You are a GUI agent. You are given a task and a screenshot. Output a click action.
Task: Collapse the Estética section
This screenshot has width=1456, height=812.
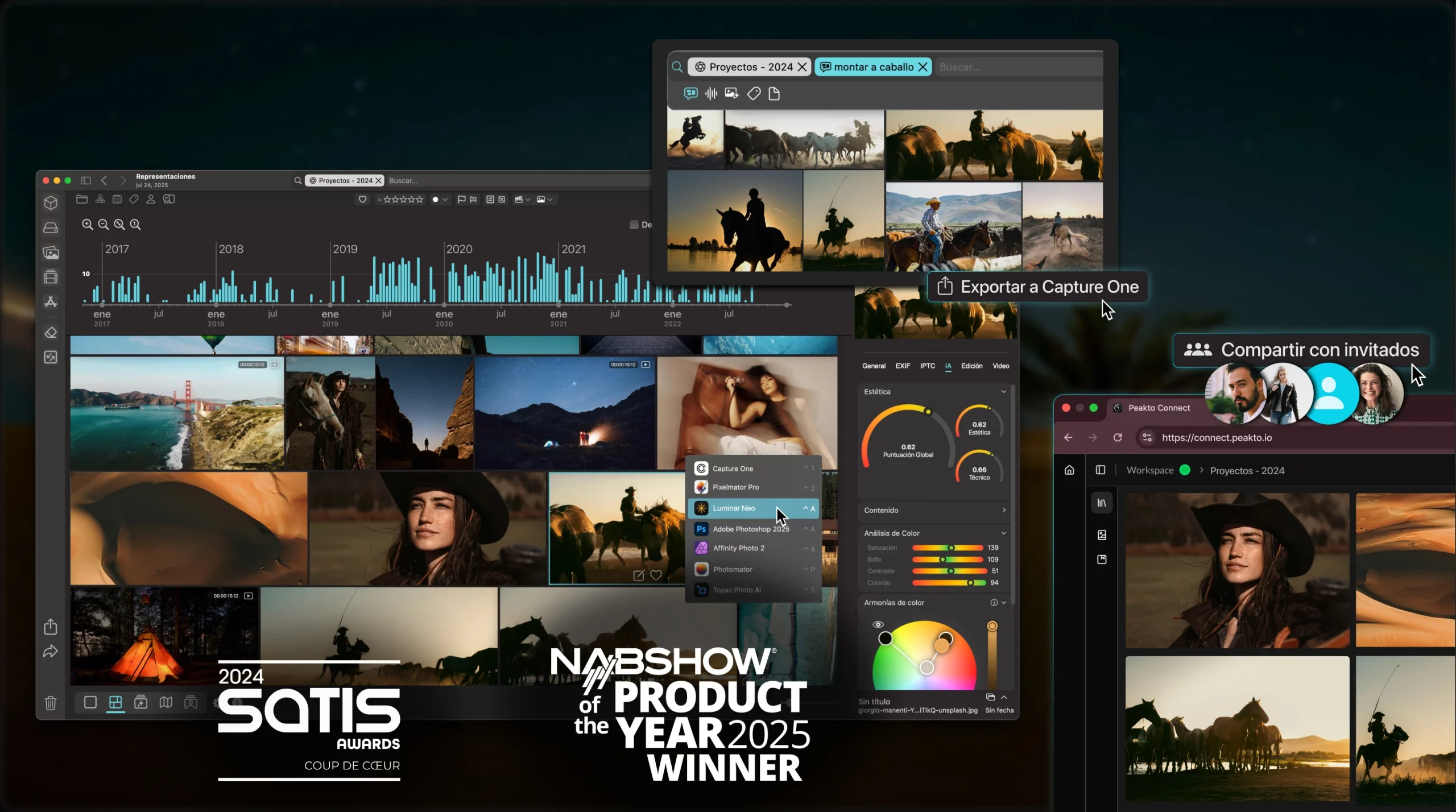pyautogui.click(x=1003, y=391)
